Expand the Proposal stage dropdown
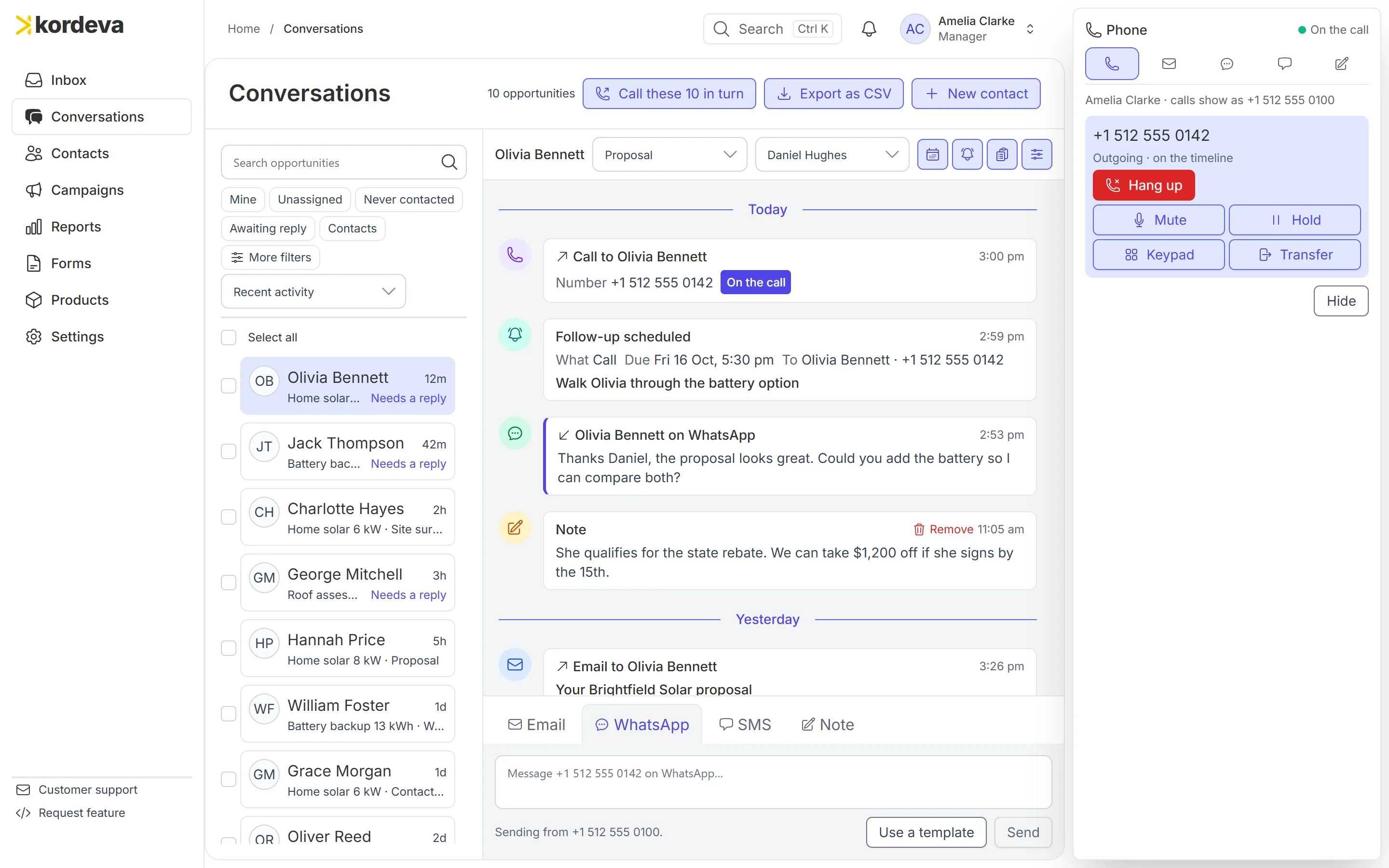 click(x=669, y=154)
